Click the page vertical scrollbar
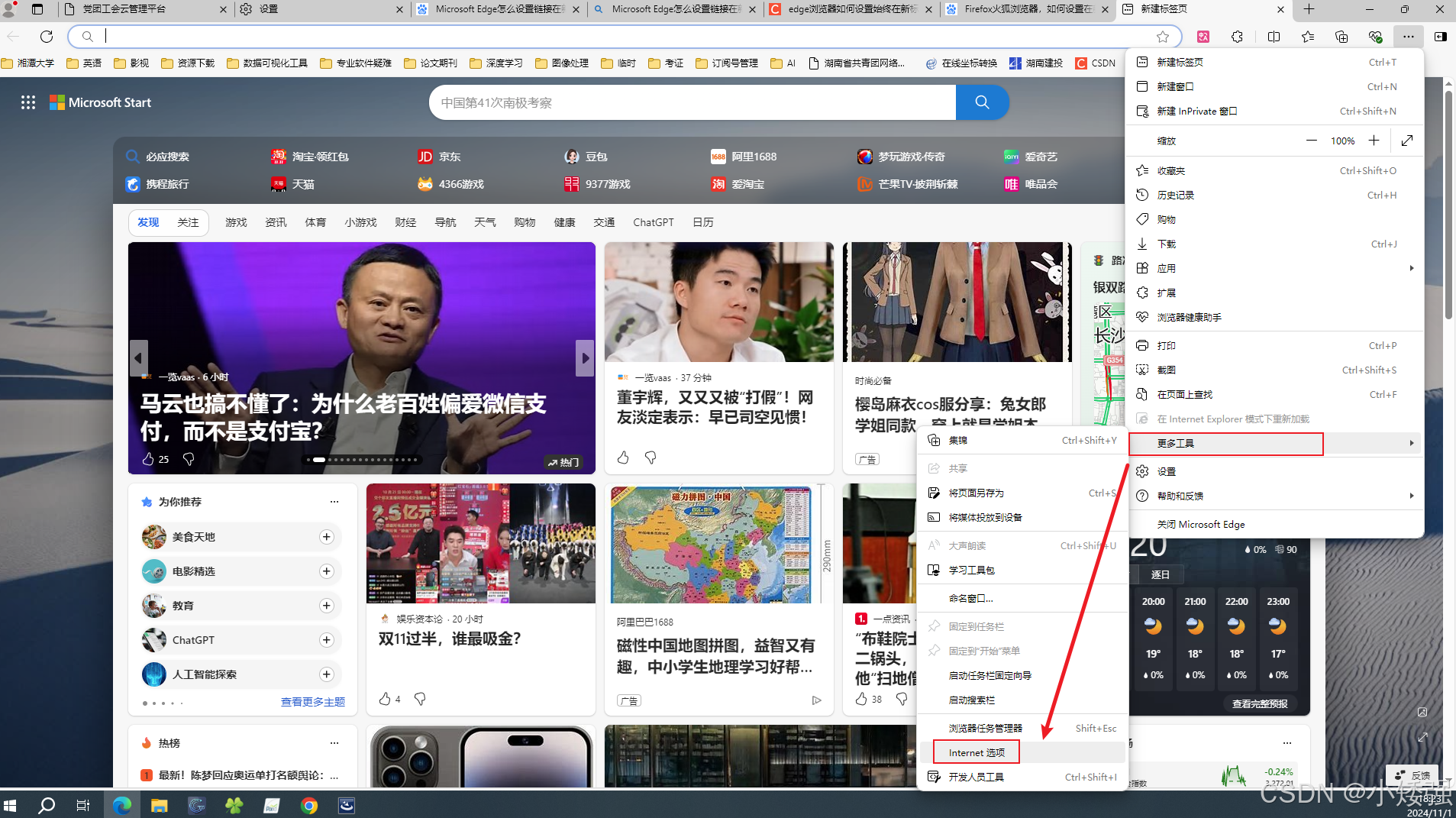 pyautogui.click(x=1448, y=206)
